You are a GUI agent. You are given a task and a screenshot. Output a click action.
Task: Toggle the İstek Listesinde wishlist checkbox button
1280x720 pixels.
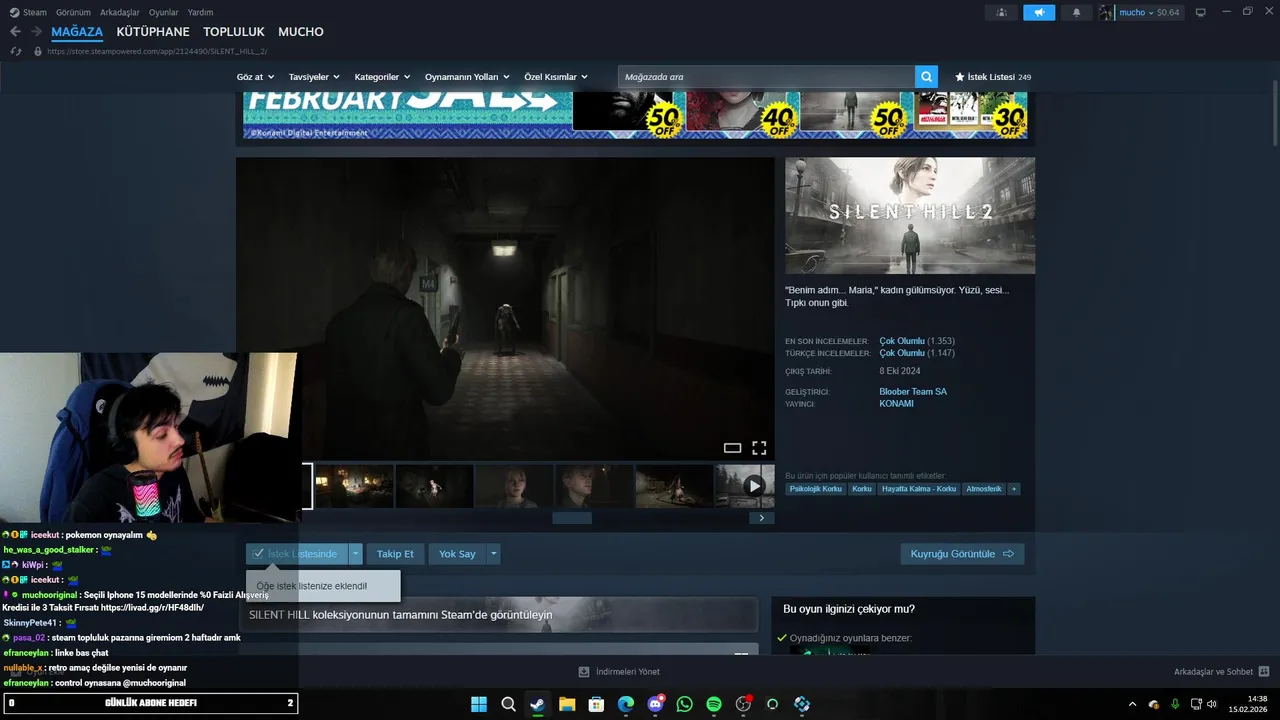pyautogui.click(x=297, y=554)
